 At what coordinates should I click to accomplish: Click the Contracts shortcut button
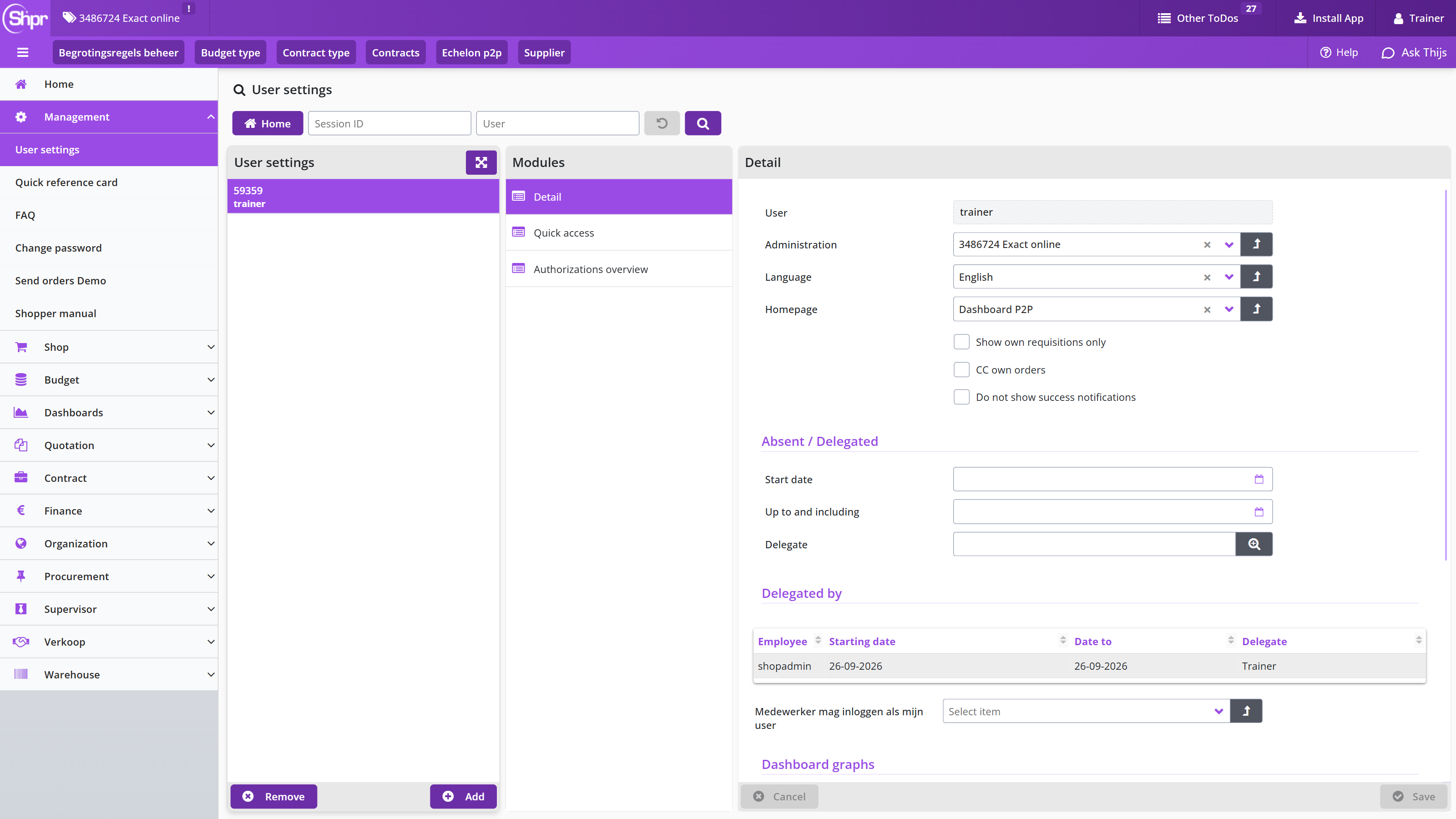click(x=395, y=53)
